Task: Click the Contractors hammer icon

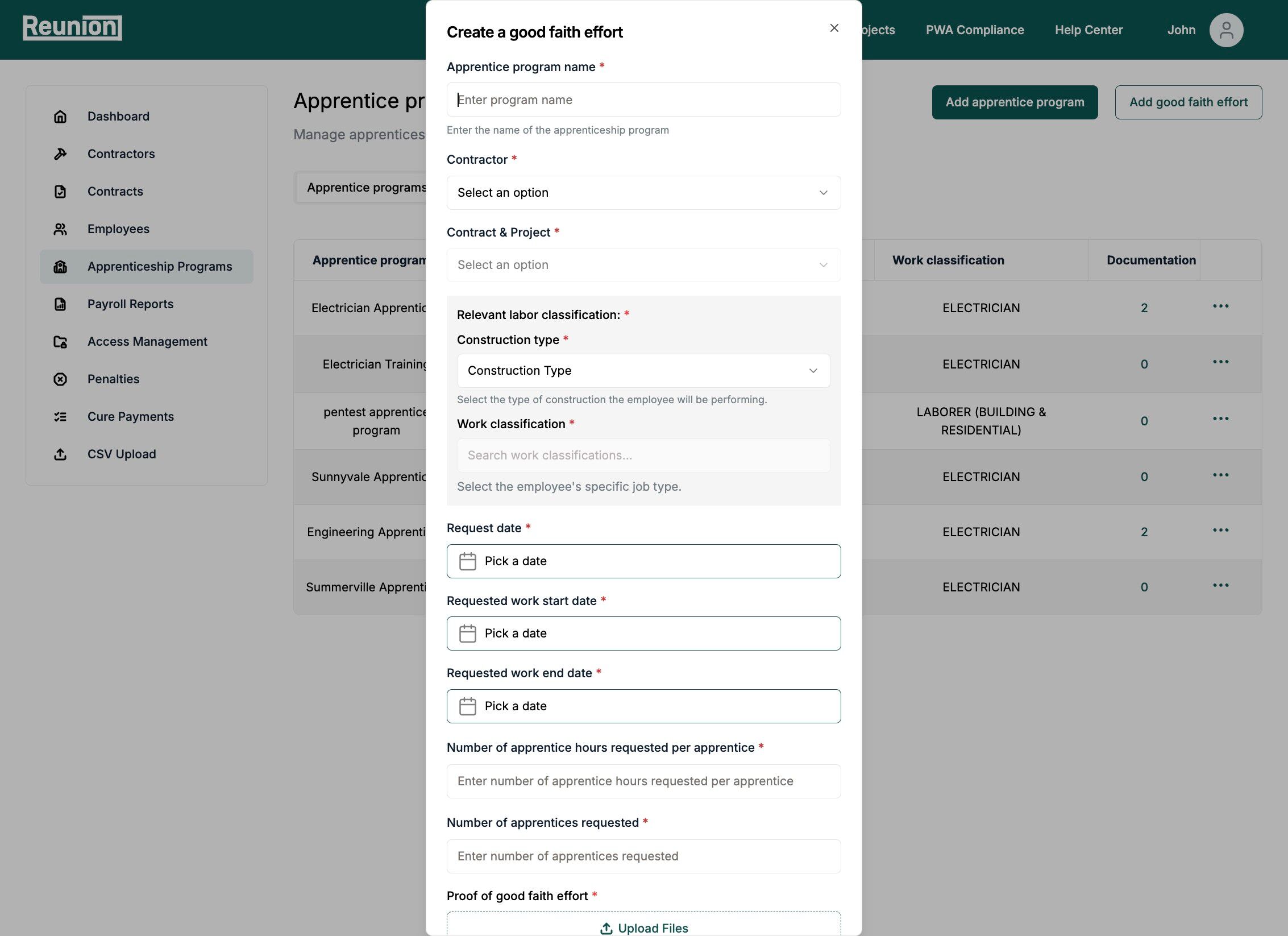Action: 60,154
